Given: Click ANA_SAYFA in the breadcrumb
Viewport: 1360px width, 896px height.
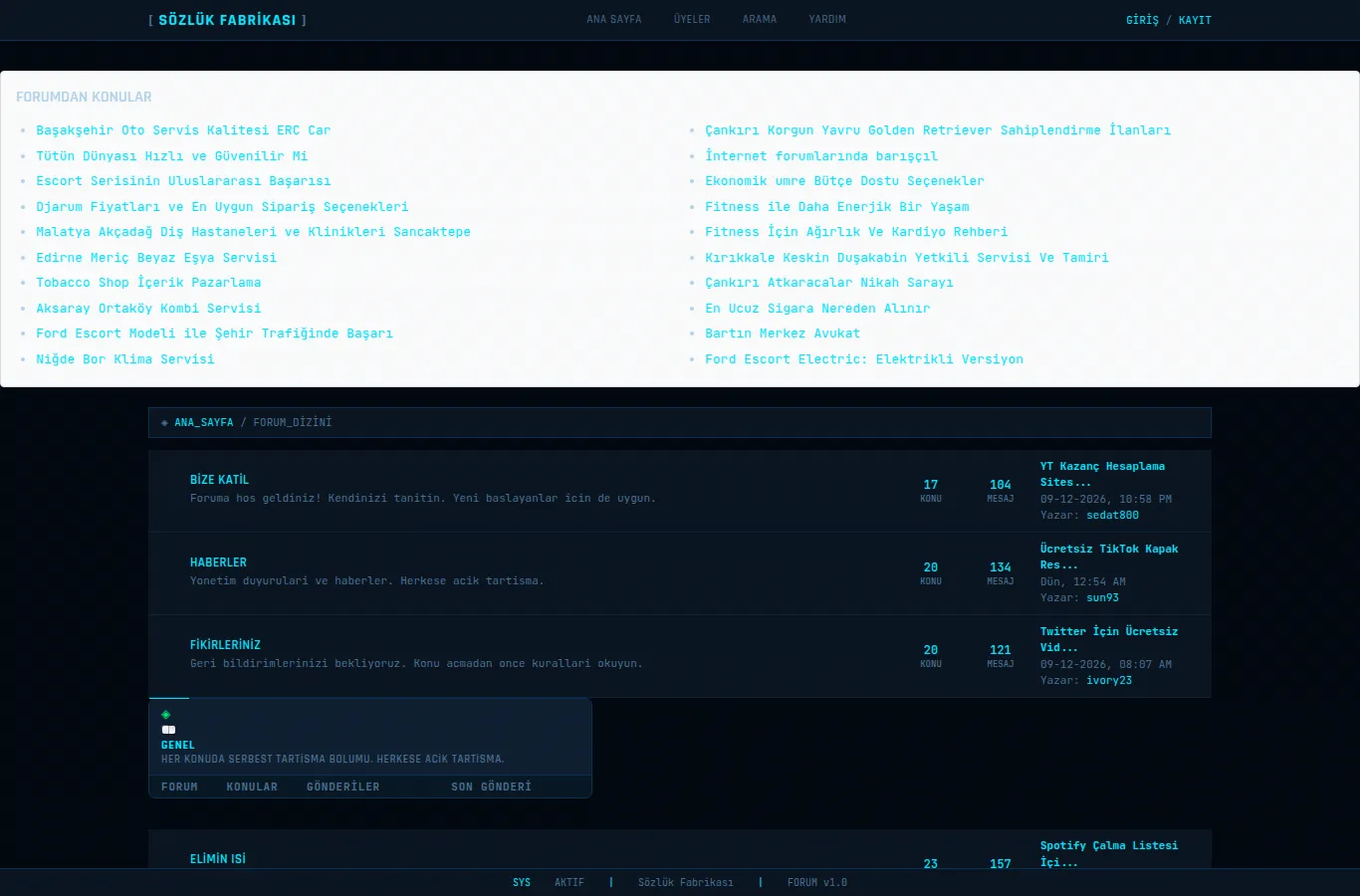Looking at the screenshot, I should 204,422.
